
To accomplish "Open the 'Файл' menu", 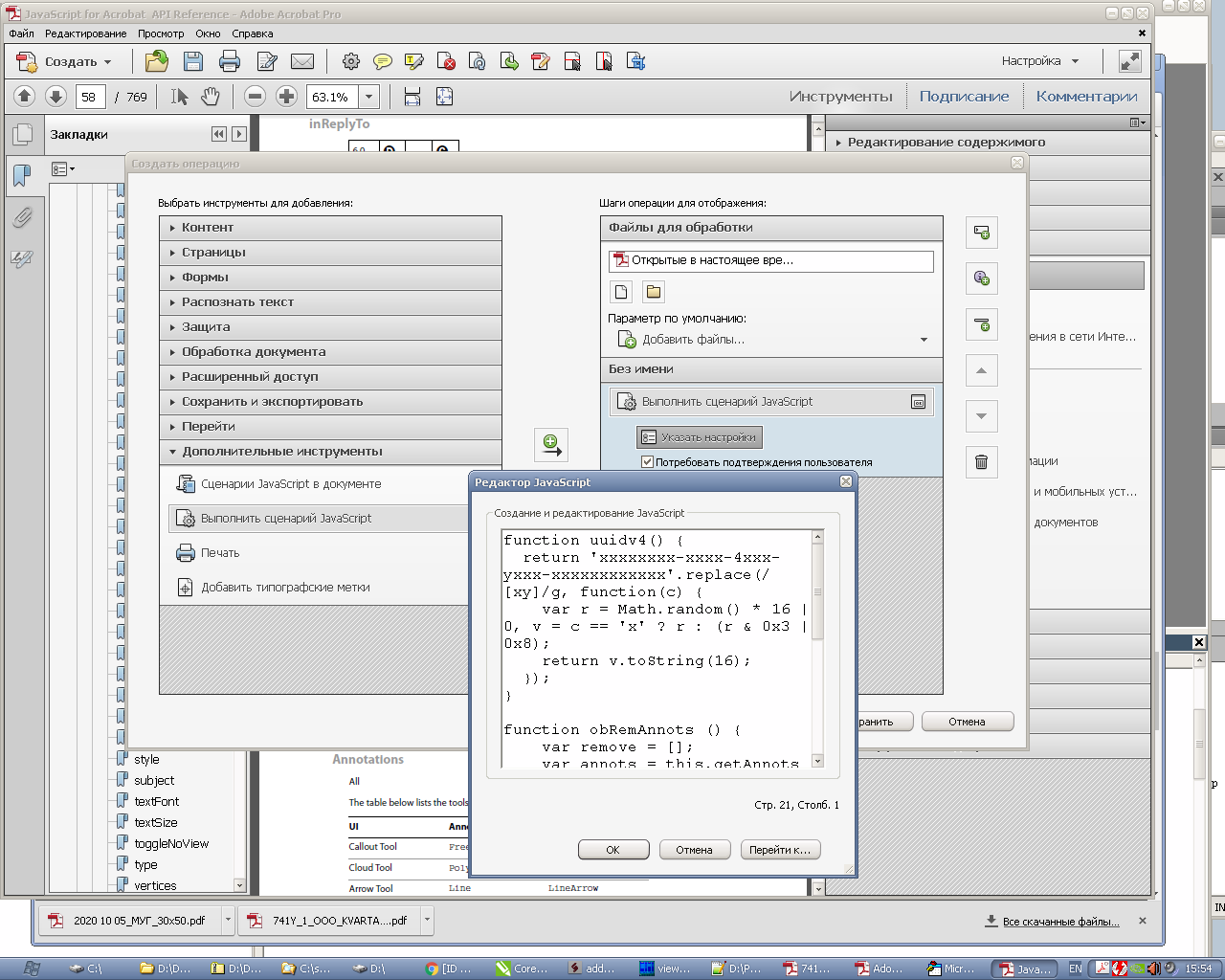I will pos(21,33).
